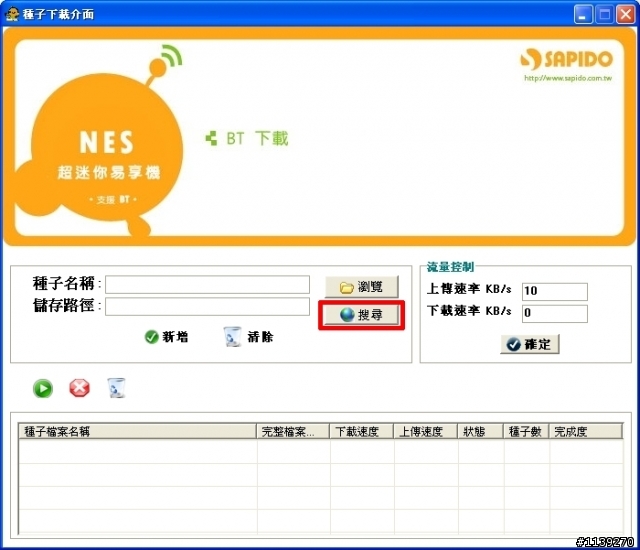Viewport: 640px width, 550px height.
Task: Edit the 下載速率 KB/s value field
Action: 555,313
